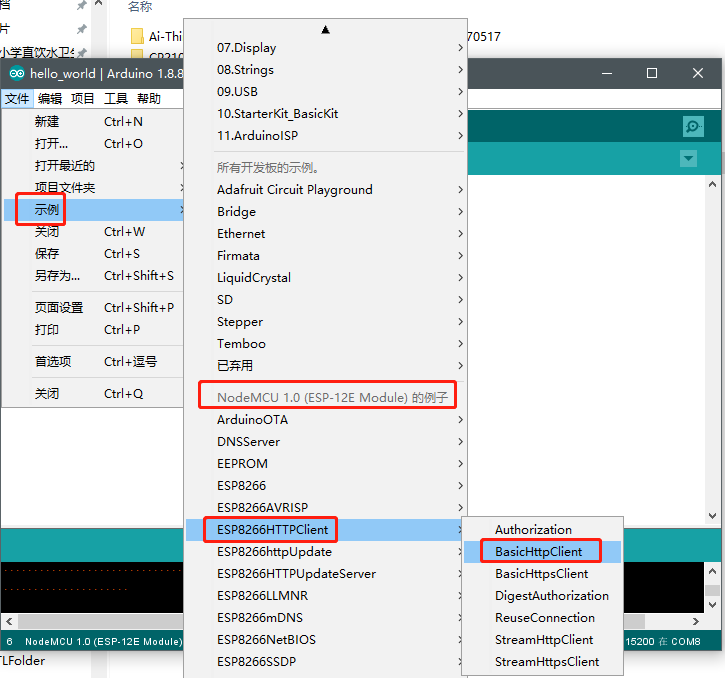Open the StreamHttpClient example
This screenshot has width=725, height=678.
coord(542,640)
